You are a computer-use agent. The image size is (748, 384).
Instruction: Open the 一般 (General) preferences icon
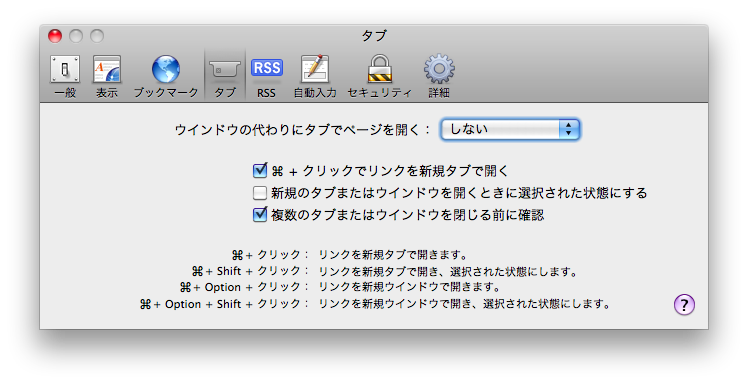point(65,70)
